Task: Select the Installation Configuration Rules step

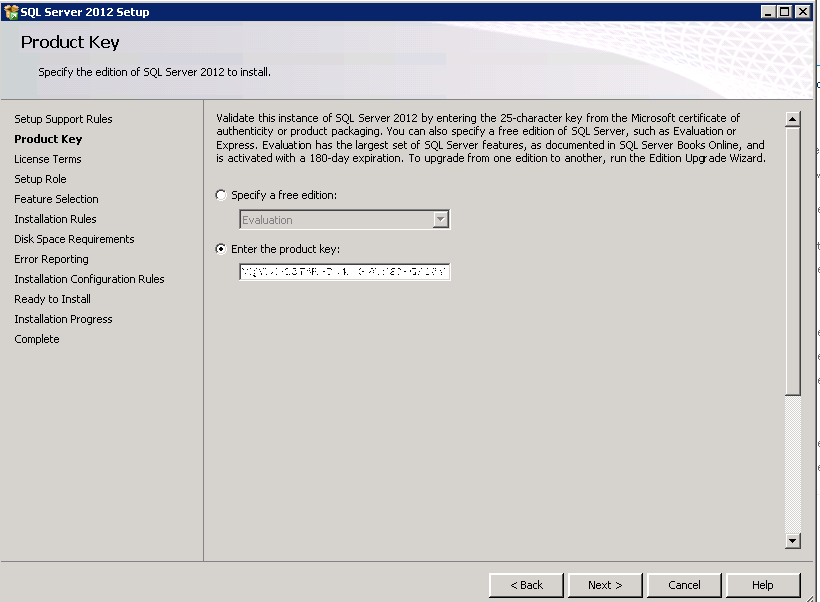Action: click(89, 279)
